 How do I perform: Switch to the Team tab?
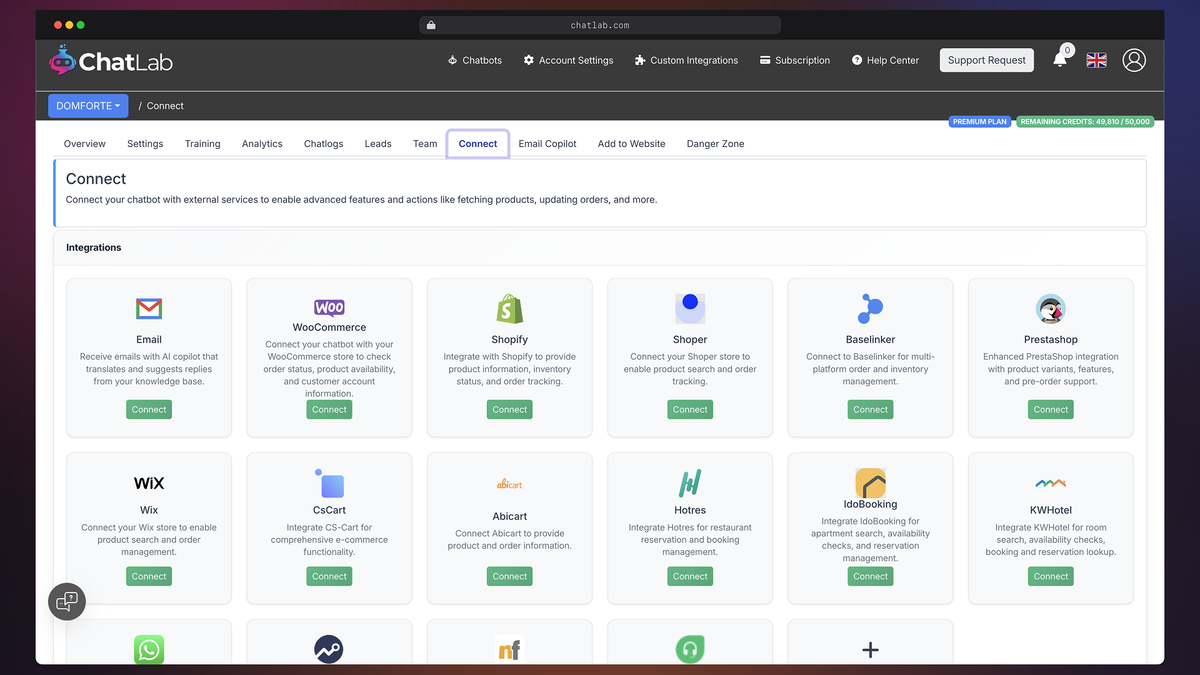[425, 144]
